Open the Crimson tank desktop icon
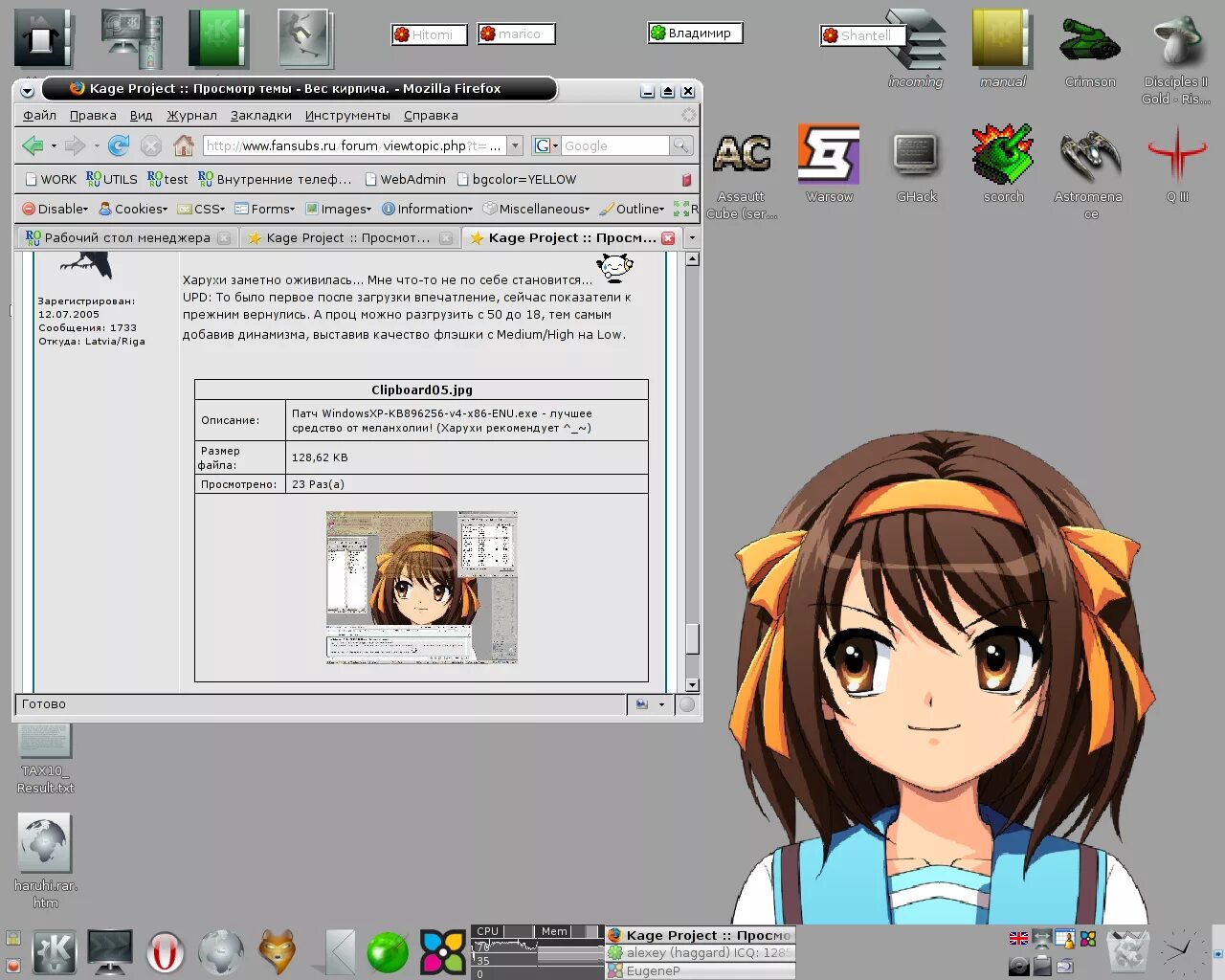 coord(1090,41)
